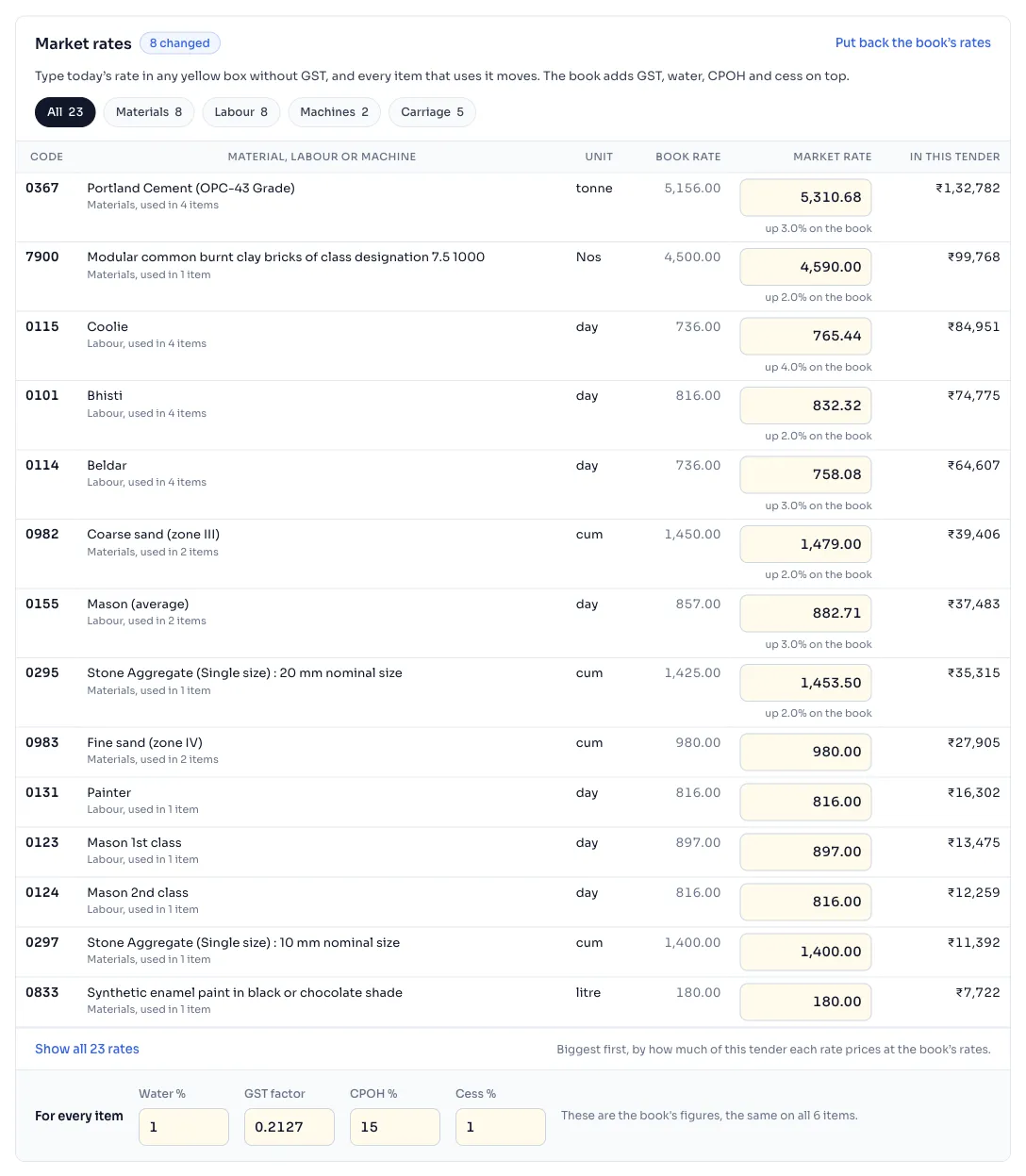The image size is (1026, 1176).
Task: Click the Bhisti row name
Action: click(x=105, y=395)
